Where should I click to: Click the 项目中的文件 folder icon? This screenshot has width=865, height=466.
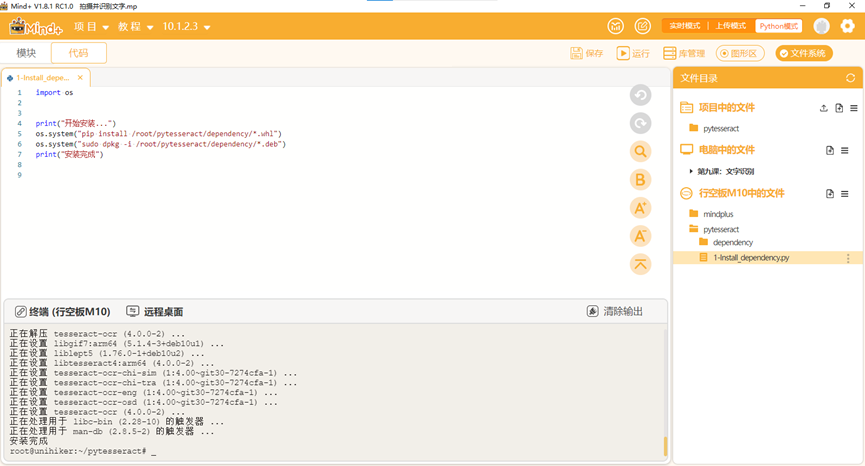686,108
